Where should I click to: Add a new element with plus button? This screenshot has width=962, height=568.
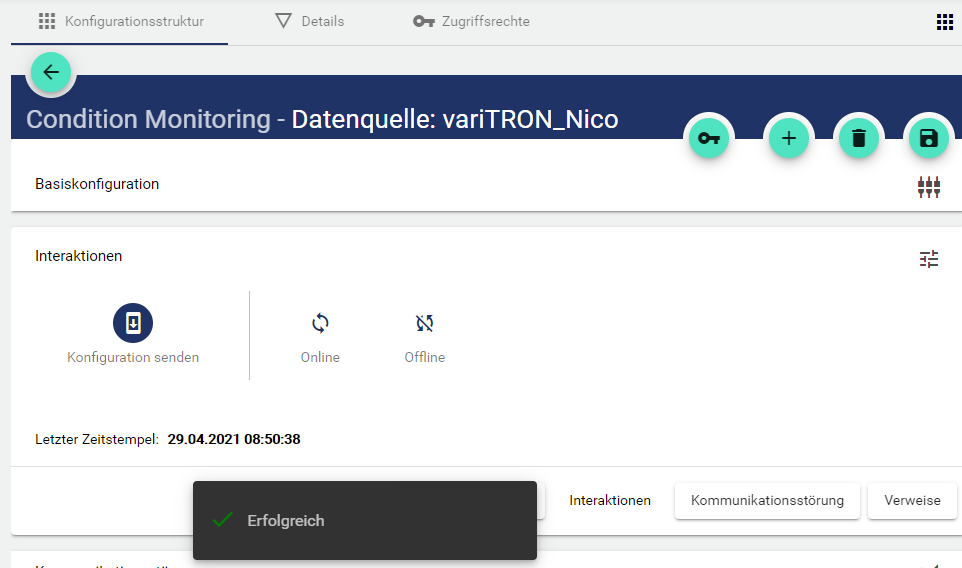pyautogui.click(x=788, y=139)
